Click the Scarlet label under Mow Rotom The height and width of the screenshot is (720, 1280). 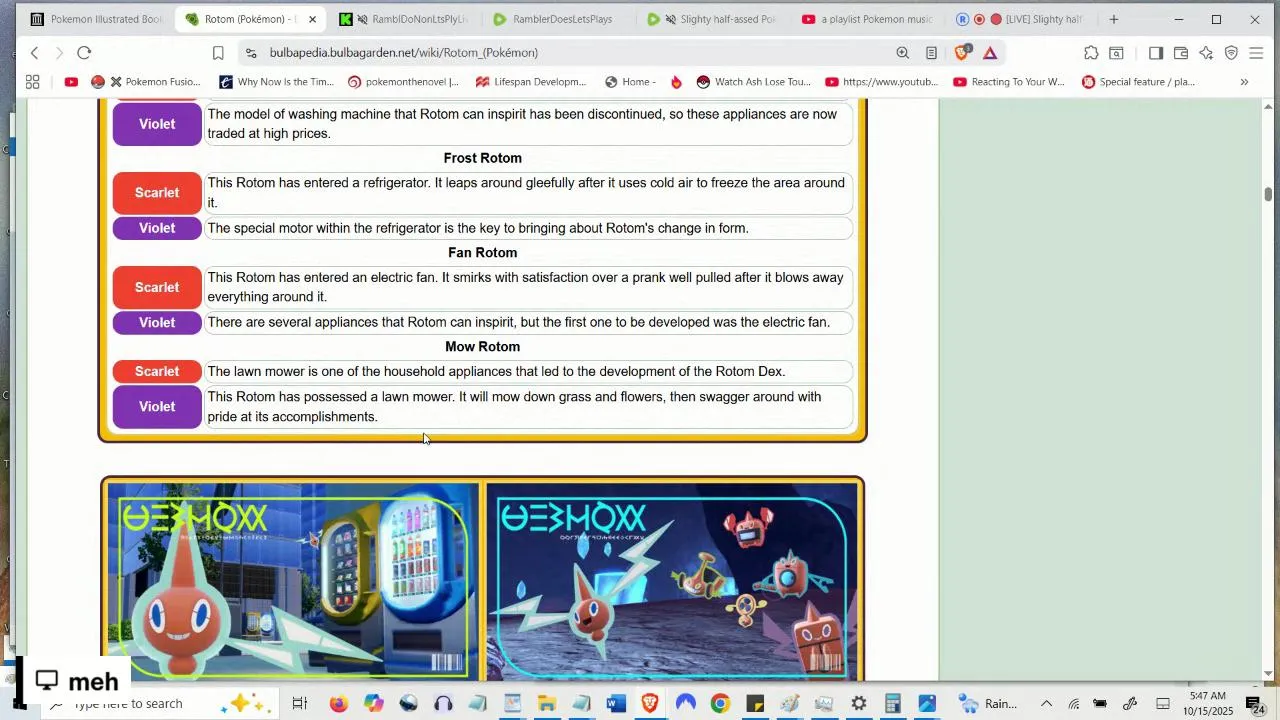[x=157, y=371]
